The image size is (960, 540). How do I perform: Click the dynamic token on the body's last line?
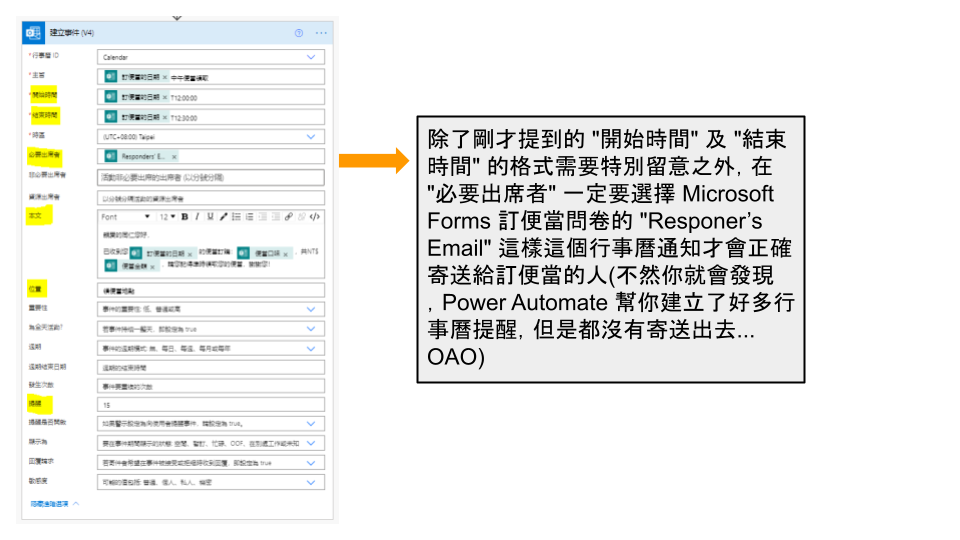pyautogui.click(x=130, y=266)
